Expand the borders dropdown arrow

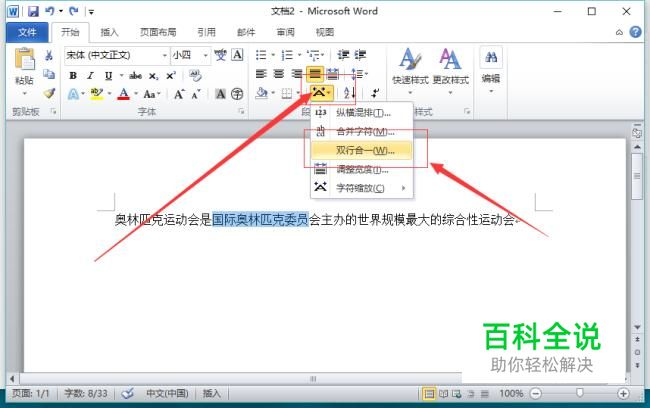tap(298, 93)
